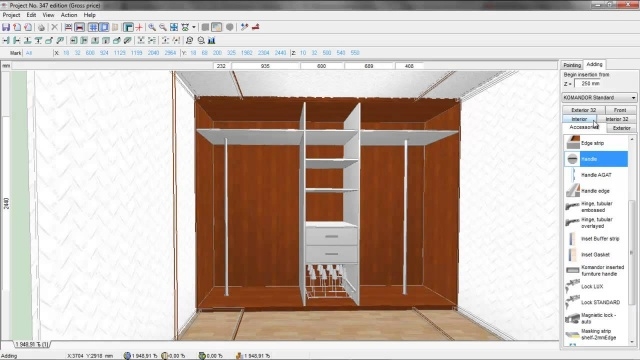Image resolution: width=640 pixels, height=360 pixels.
Task: Open the Edit menu
Action: coord(31,15)
